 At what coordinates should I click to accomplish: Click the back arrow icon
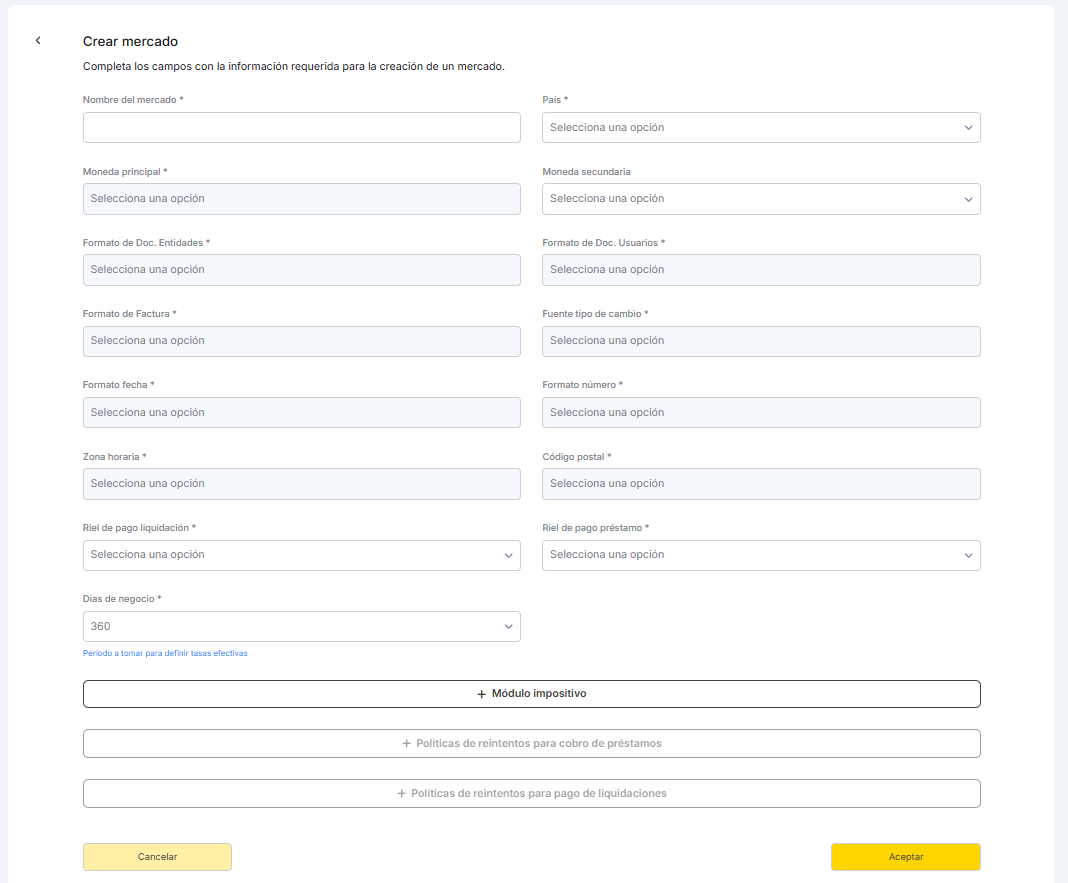[38, 41]
